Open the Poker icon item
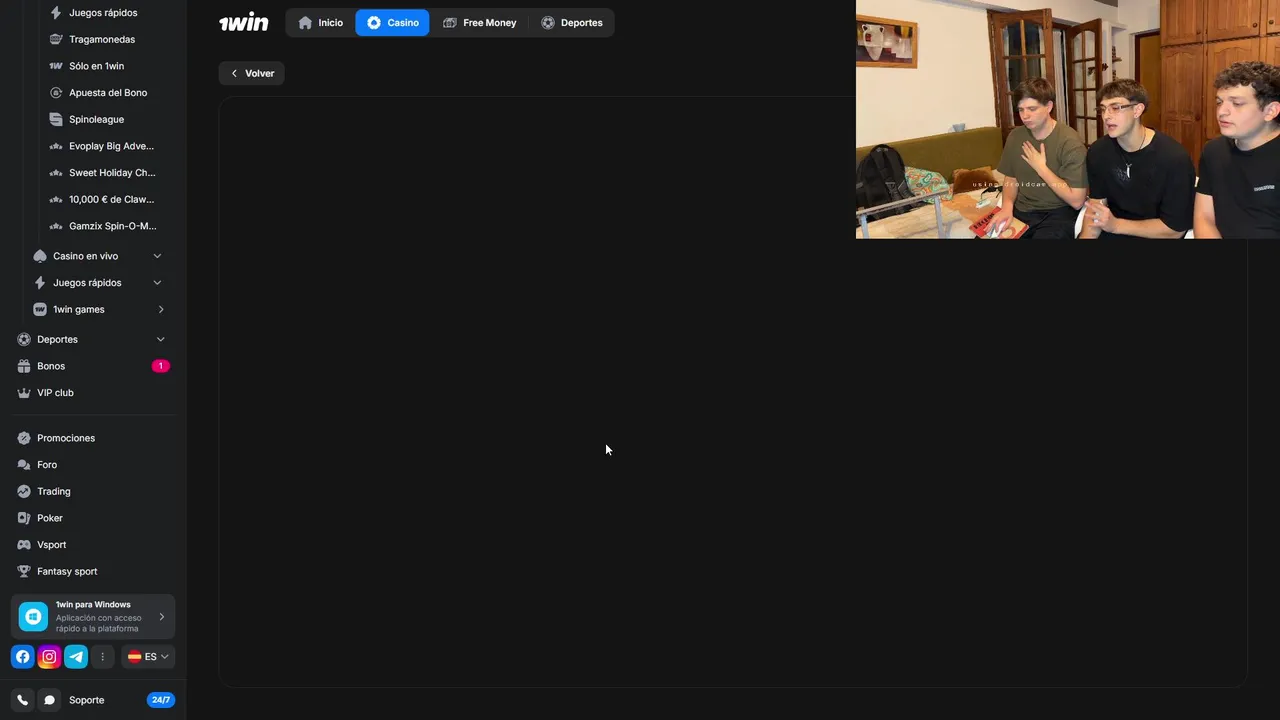Image resolution: width=1280 pixels, height=720 pixels. [24, 518]
